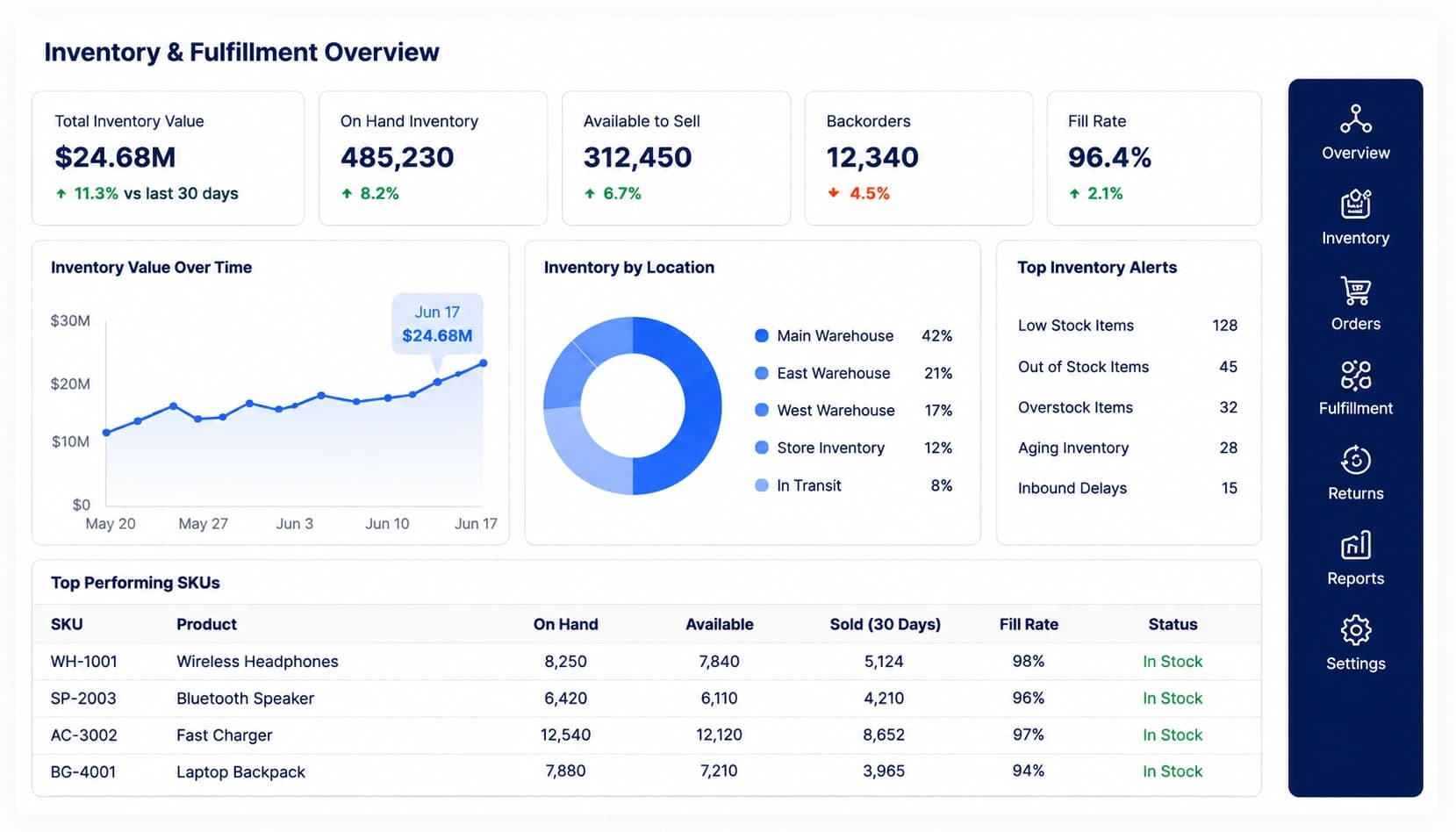Click the 12,540 On Hand cell
Image resolution: width=1456 pixels, height=832 pixels.
pyautogui.click(x=565, y=735)
